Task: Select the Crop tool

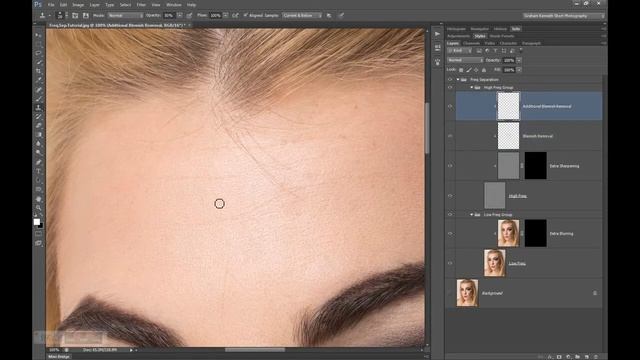Action: point(38,71)
